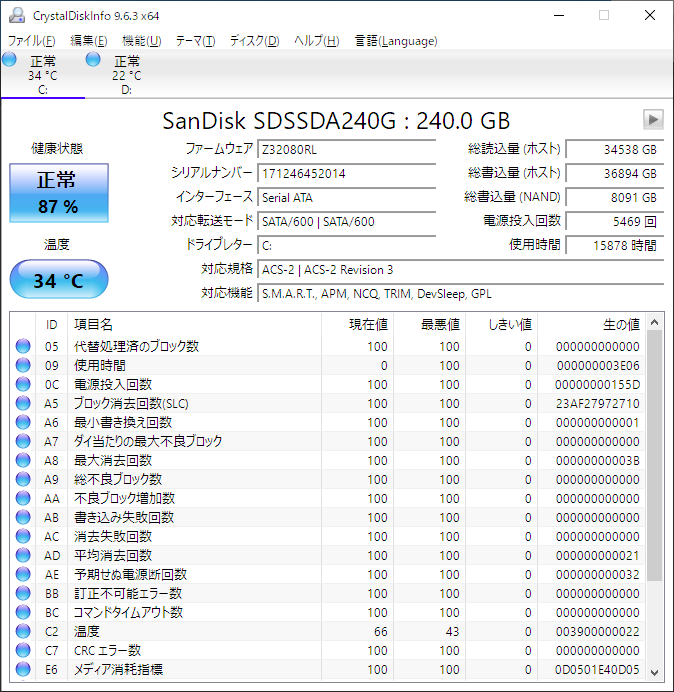Click the power-on hours value 15878 時間
This screenshot has height=692, width=674.
614,245
